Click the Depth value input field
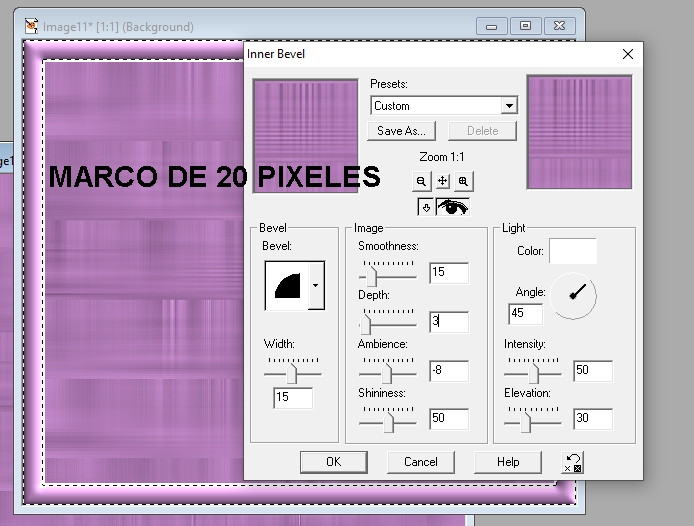 click(448, 321)
